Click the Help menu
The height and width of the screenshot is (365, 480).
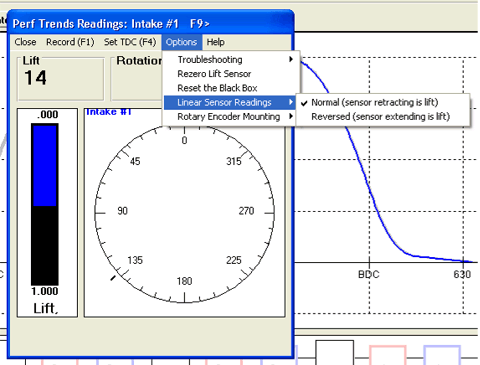(216, 42)
